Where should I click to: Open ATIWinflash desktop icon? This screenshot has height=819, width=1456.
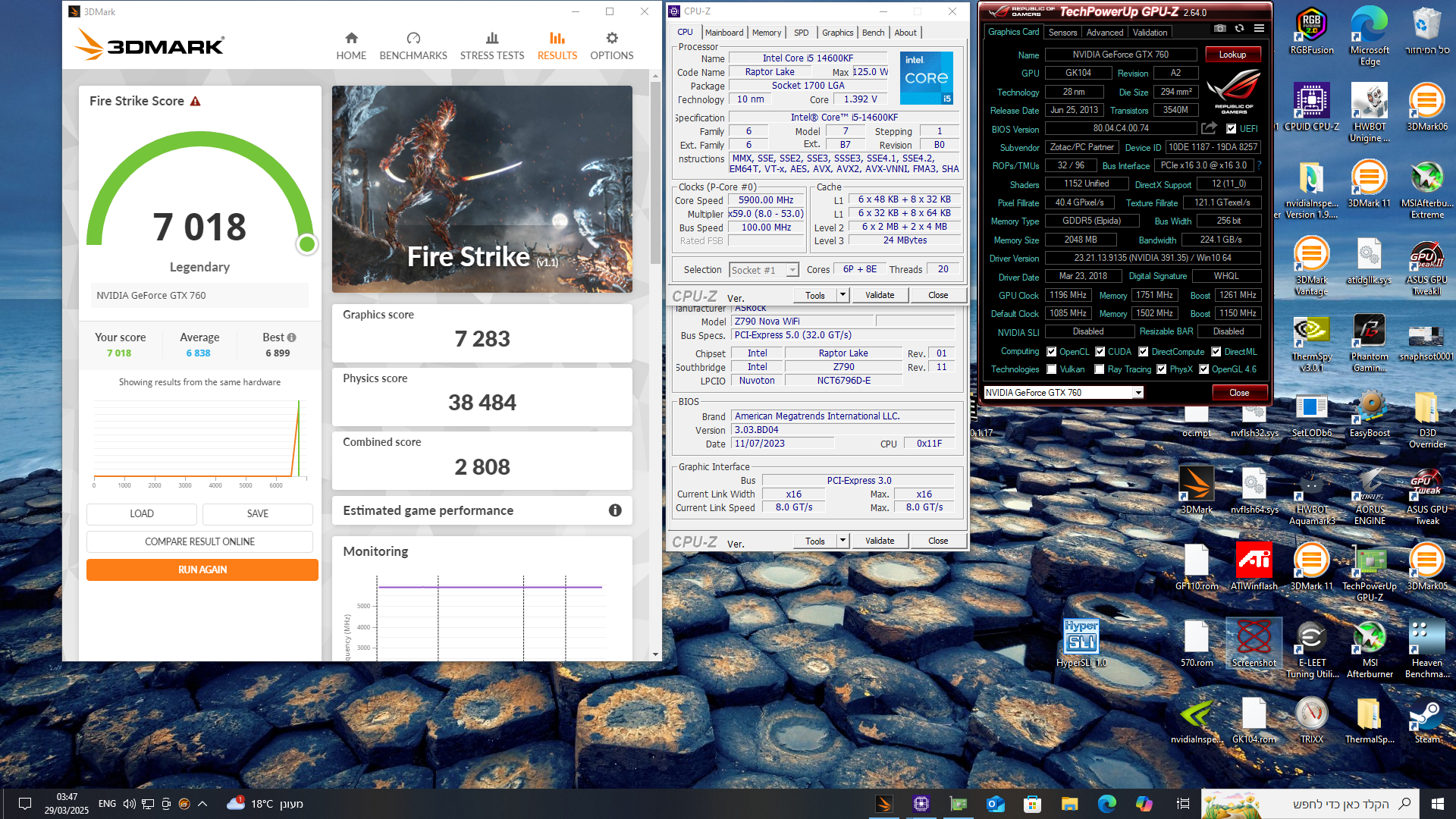pyautogui.click(x=1254, y=566)
